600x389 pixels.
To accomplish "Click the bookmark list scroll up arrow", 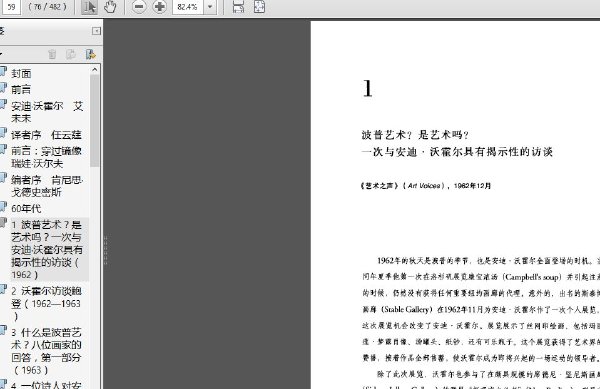I will click(x=95, y=70).
